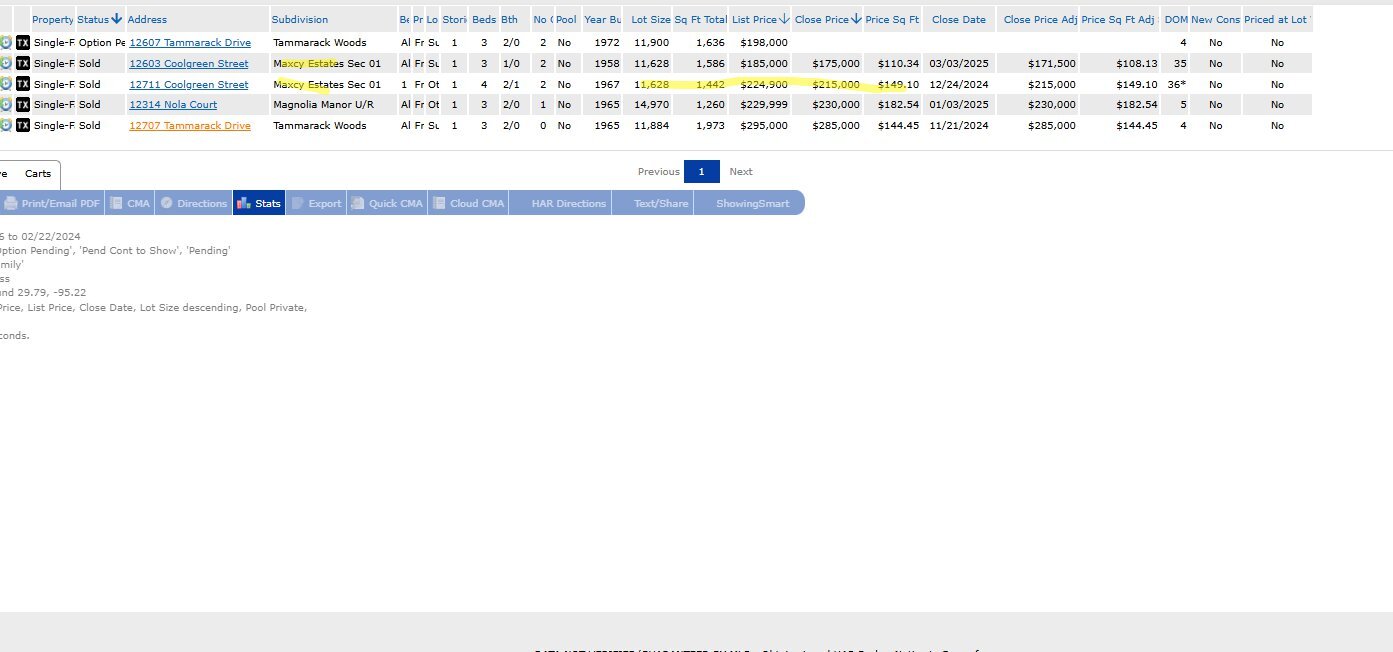Click the Close Date column header
This screenshot has width=1393, height=652.
tap(958, 19)
